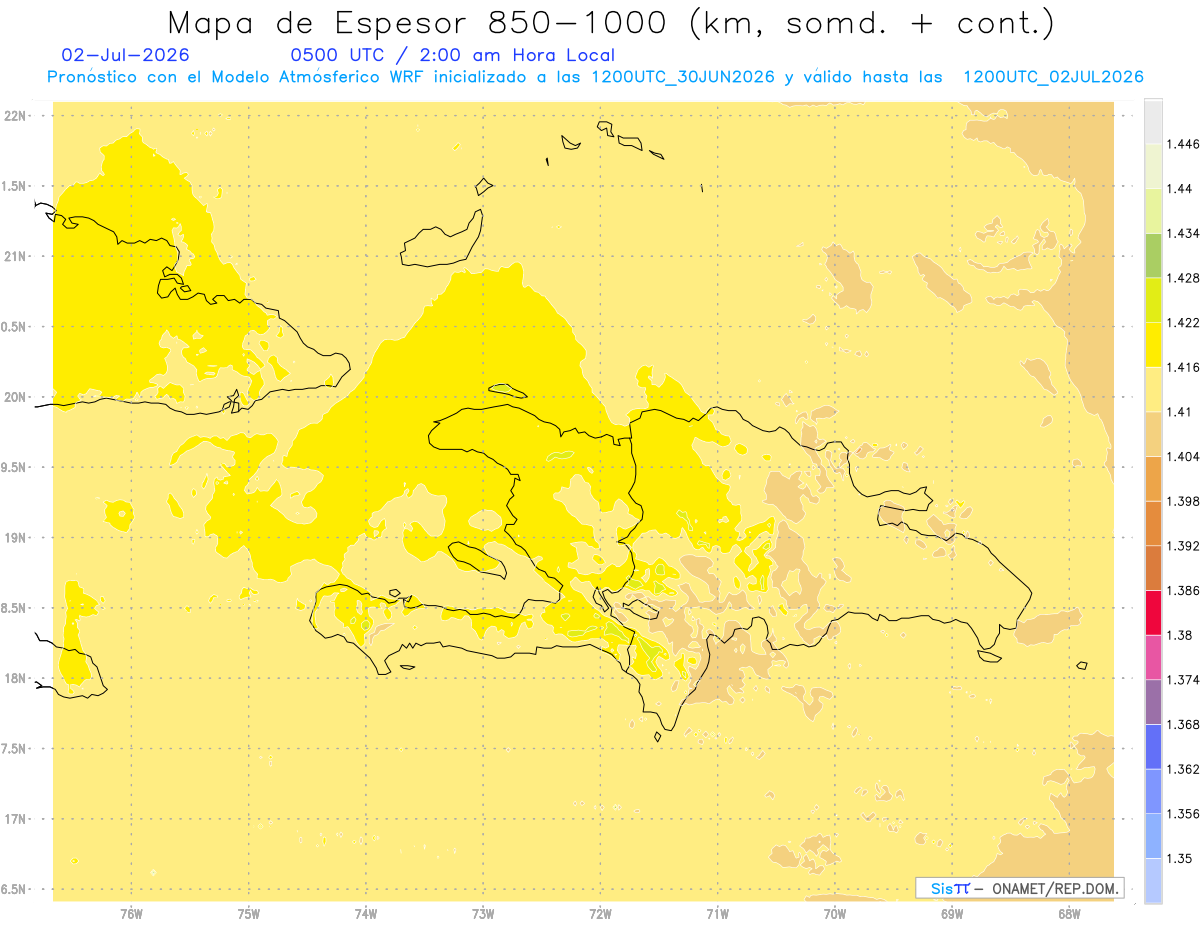Click the "0500 UTC / 2:00 am Hora Local" time label
The width and height of the screenshot is (1200, 927).
pyautogui.click(x=453, y=55)
